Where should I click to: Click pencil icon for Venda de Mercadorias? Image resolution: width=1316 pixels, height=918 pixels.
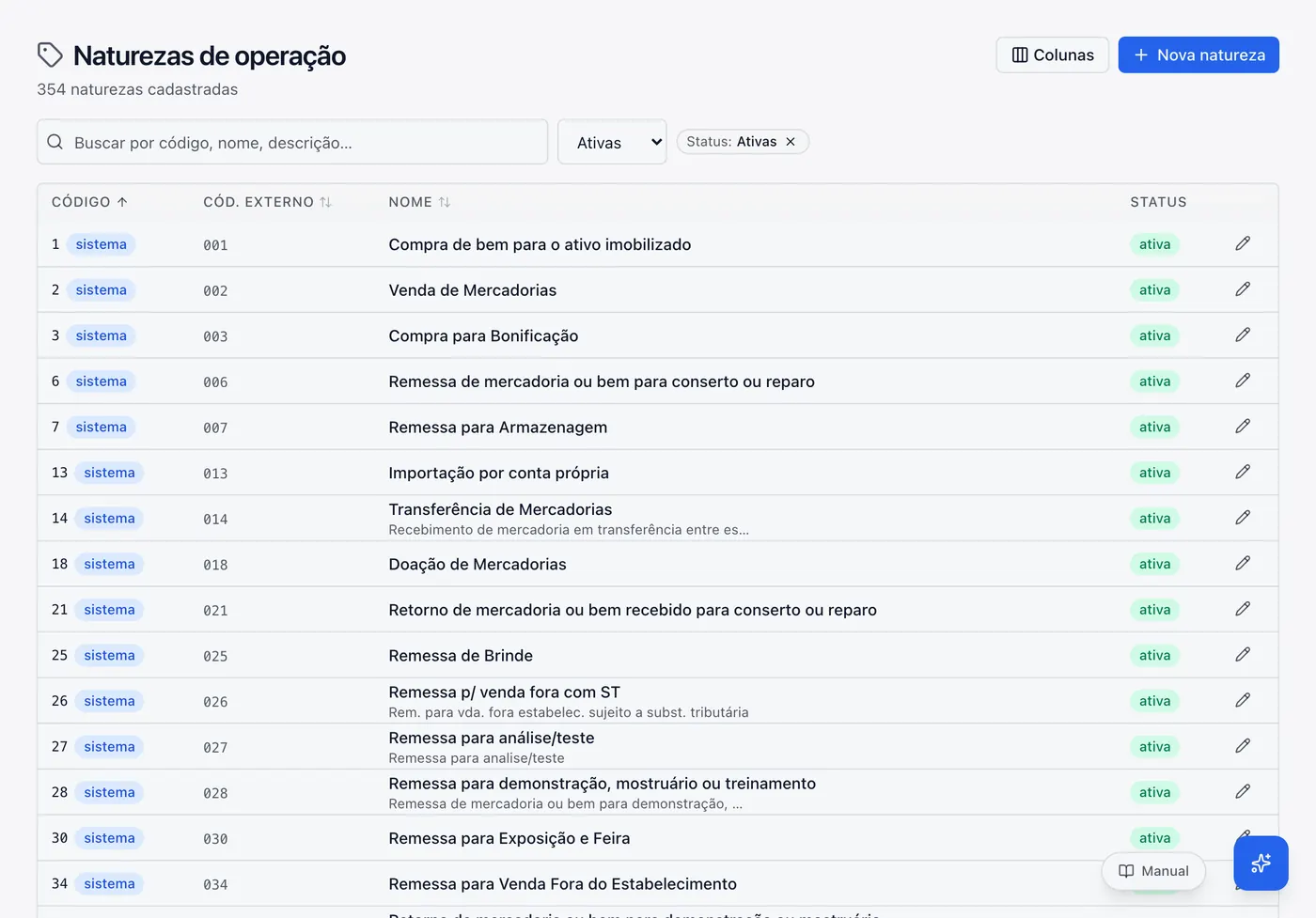point(1243,289)
